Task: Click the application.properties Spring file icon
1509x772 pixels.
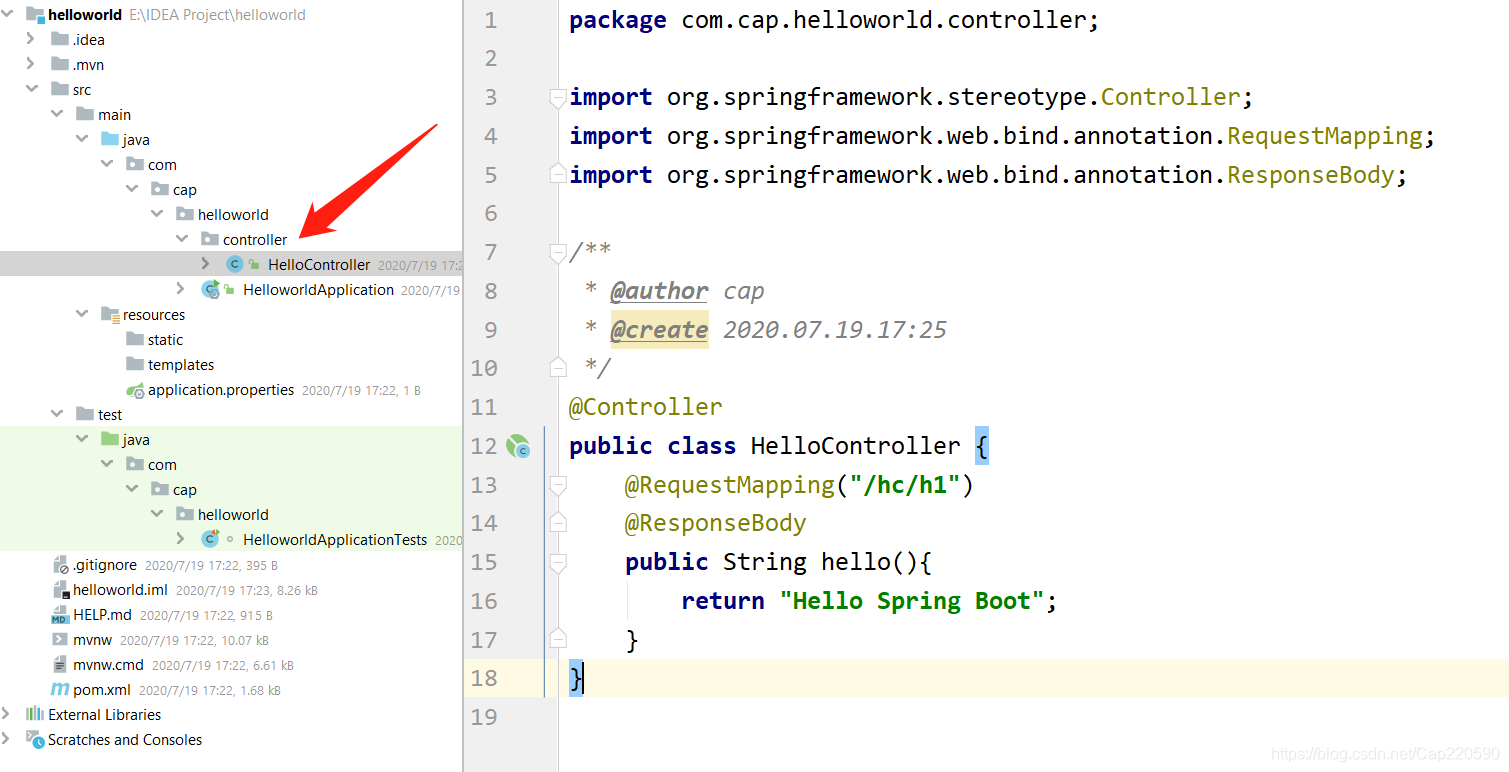Action: click(135, 390)
